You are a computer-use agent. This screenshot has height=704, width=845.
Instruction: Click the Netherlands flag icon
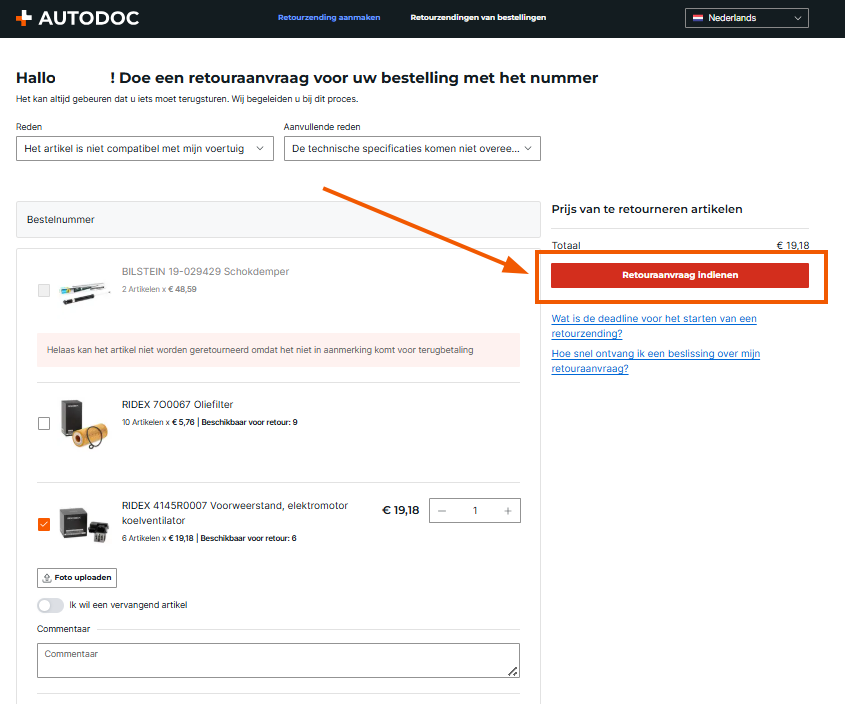pyautogui.click(x=697, y=18)
